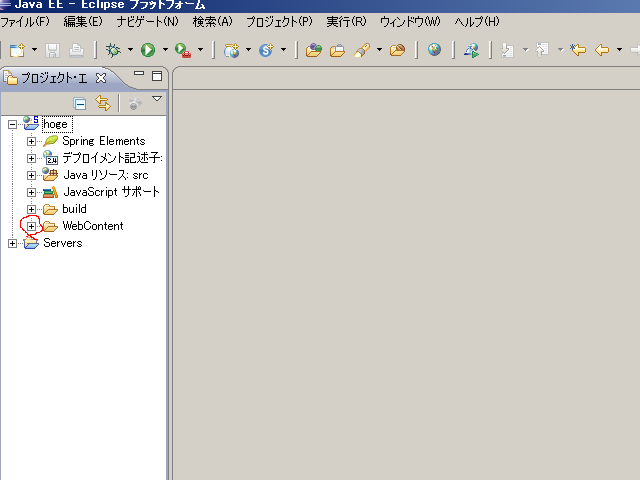640x480 pixels.
Task: Select the プロジェクト・エ view tab
Action: point(53,78)
